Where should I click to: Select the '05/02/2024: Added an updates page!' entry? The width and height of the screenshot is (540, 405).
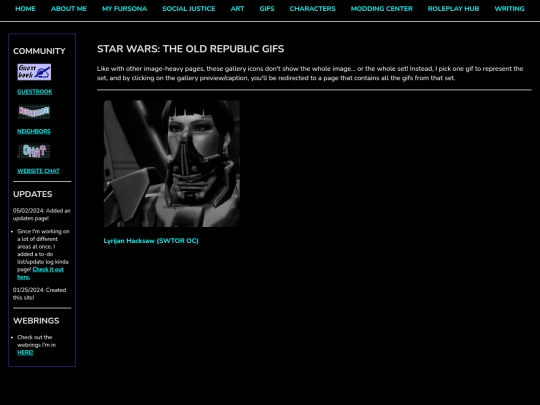click(x=42, y=215)
